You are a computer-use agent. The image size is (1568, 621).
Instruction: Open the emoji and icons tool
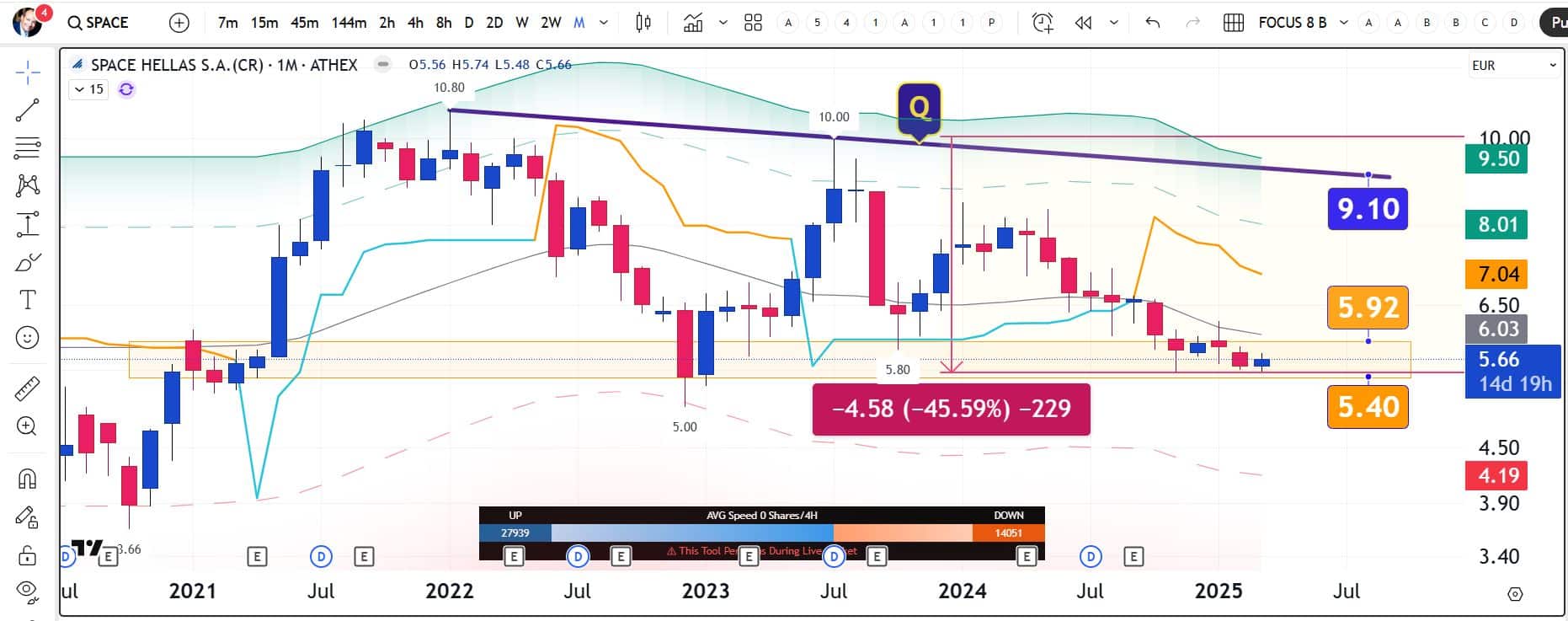pos(27,338)
